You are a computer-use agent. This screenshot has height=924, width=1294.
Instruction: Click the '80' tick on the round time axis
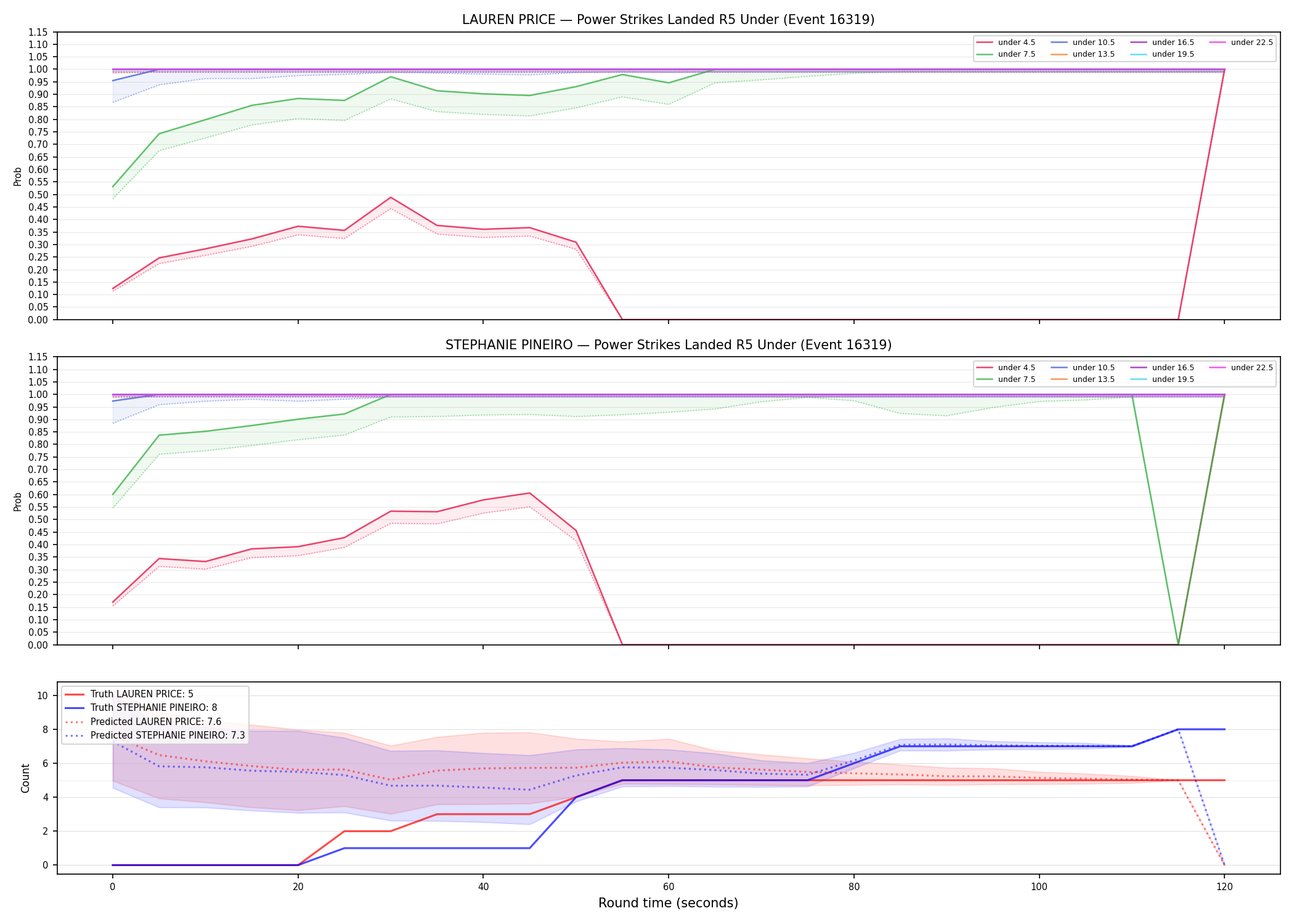click(853, 887)
